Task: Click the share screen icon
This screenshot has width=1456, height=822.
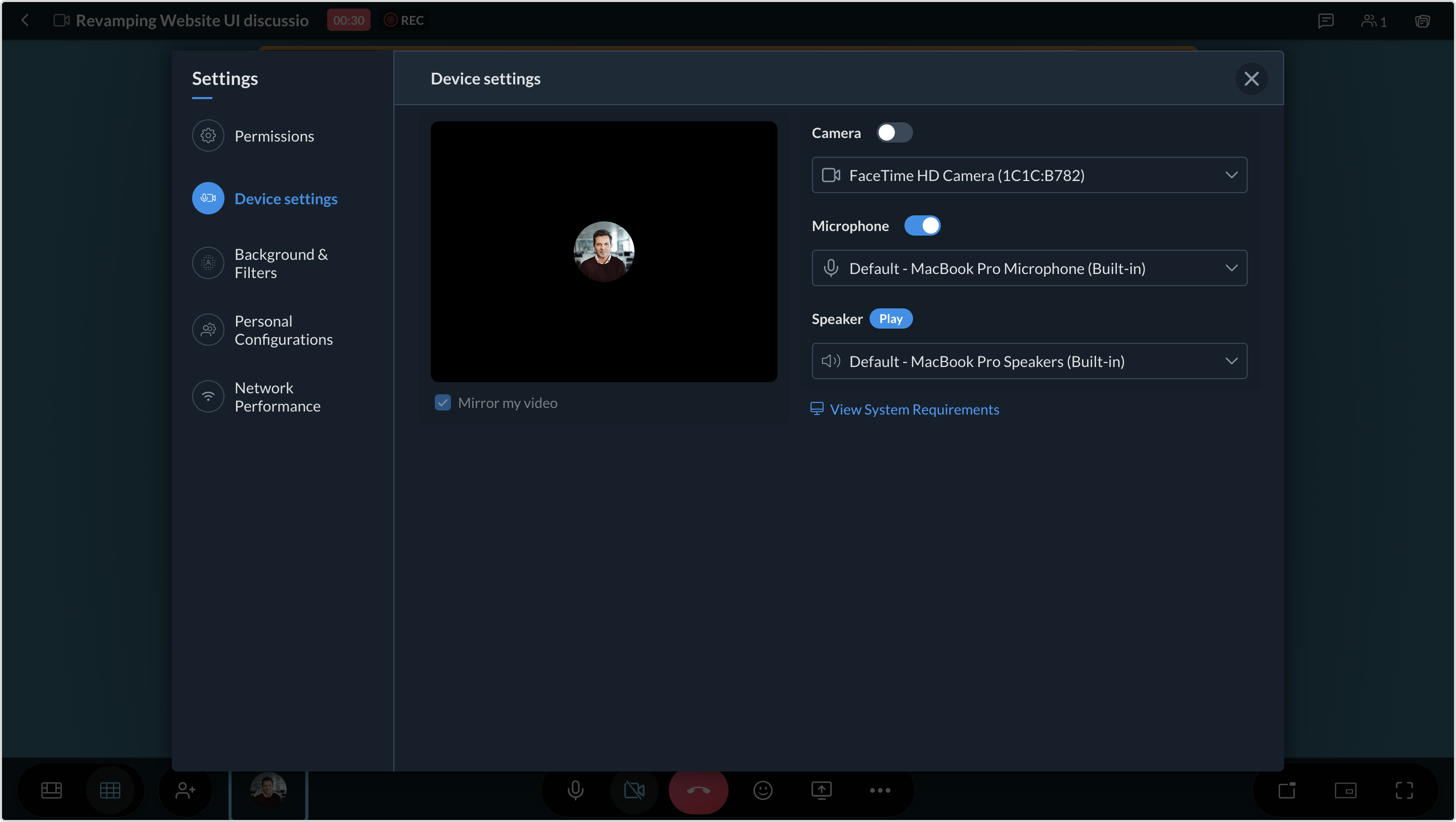Action: point(821,790)
